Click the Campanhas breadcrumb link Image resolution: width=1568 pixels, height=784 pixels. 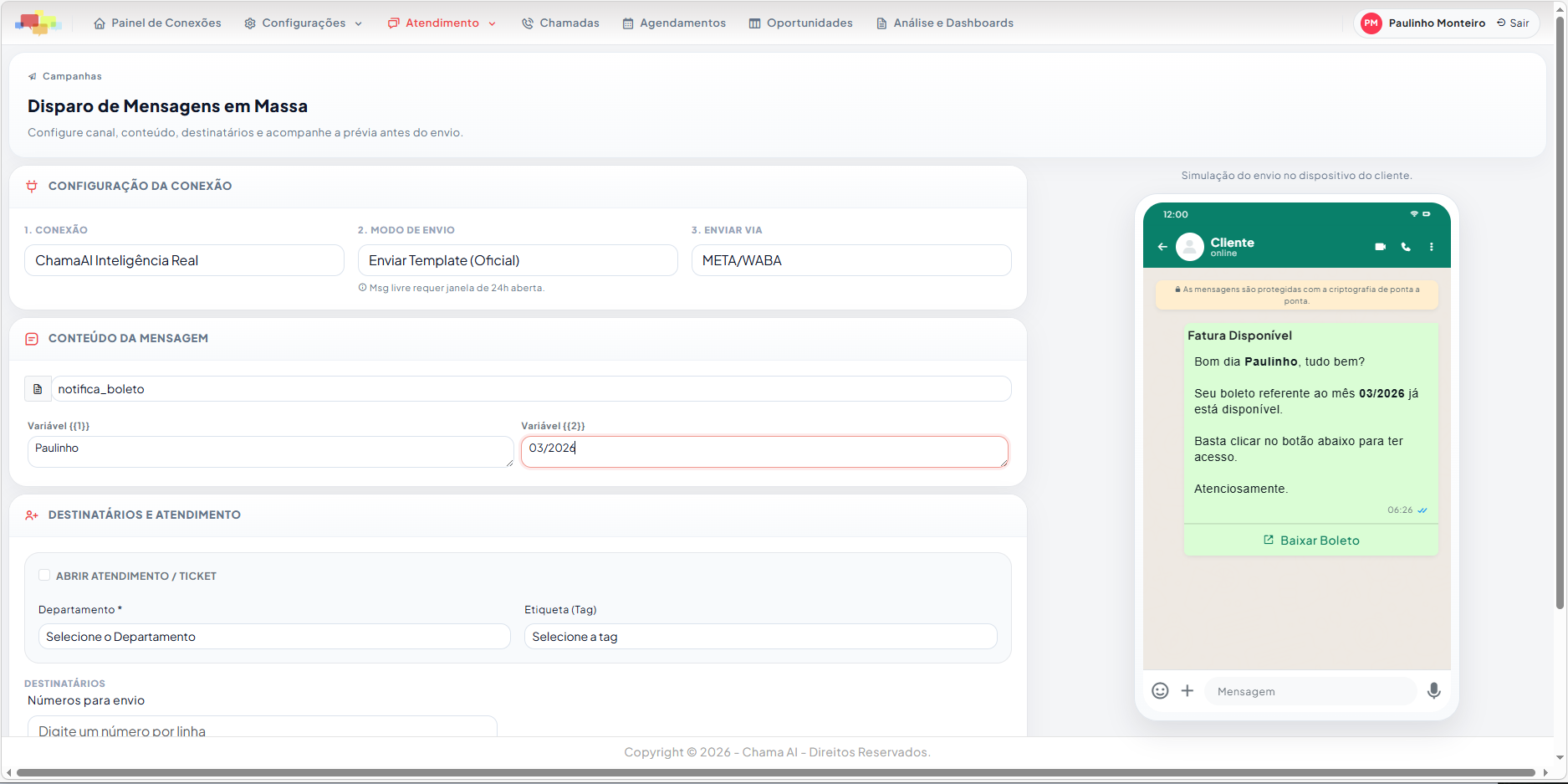coord(72,76)
